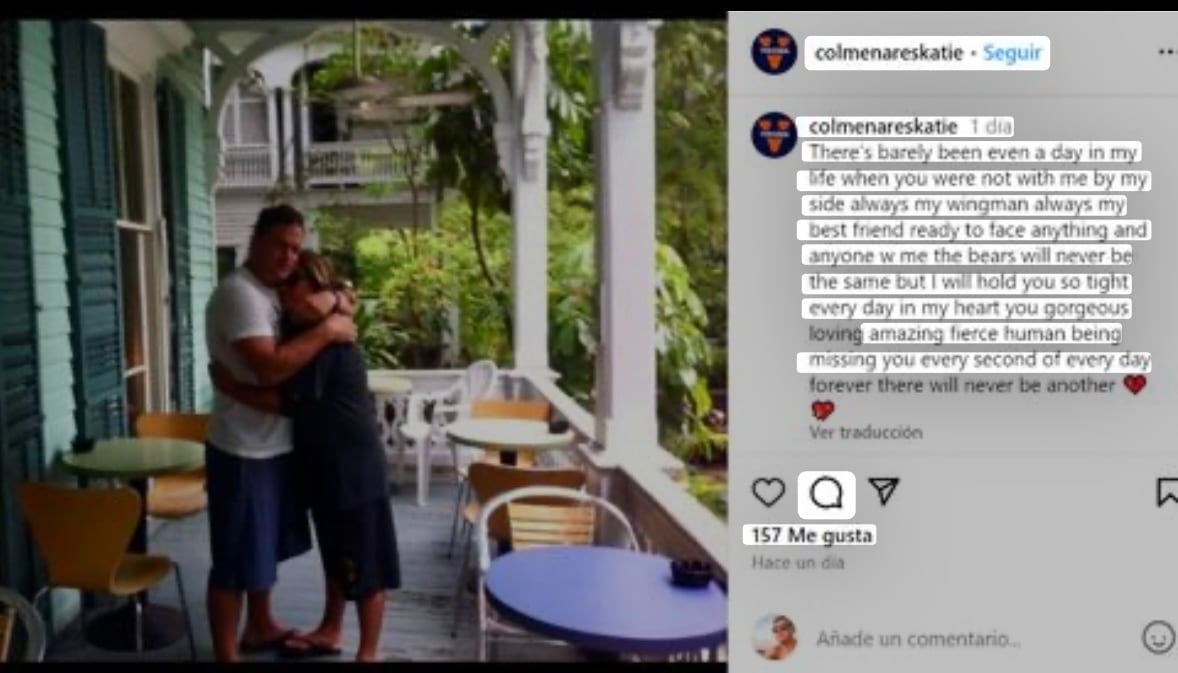
Task: Click your own avatar near comment box
Action: click(775, 638)
